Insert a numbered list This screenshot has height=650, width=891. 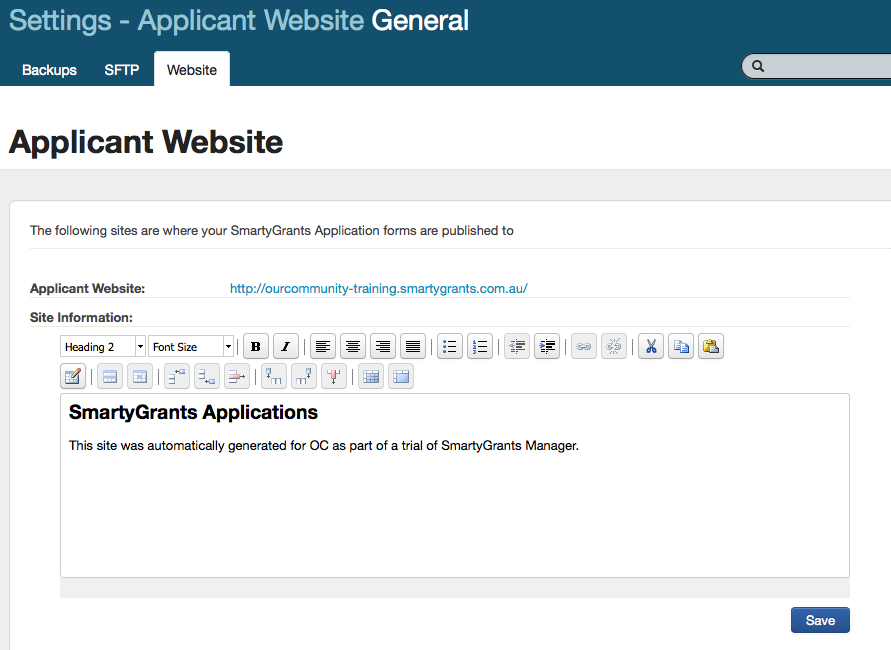[480, 347]
